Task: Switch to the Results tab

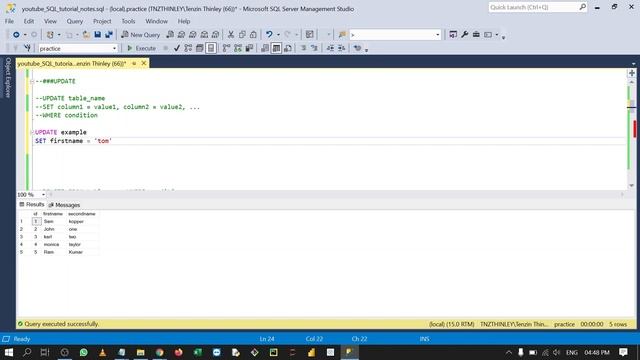Action: [x=31, y=204]
